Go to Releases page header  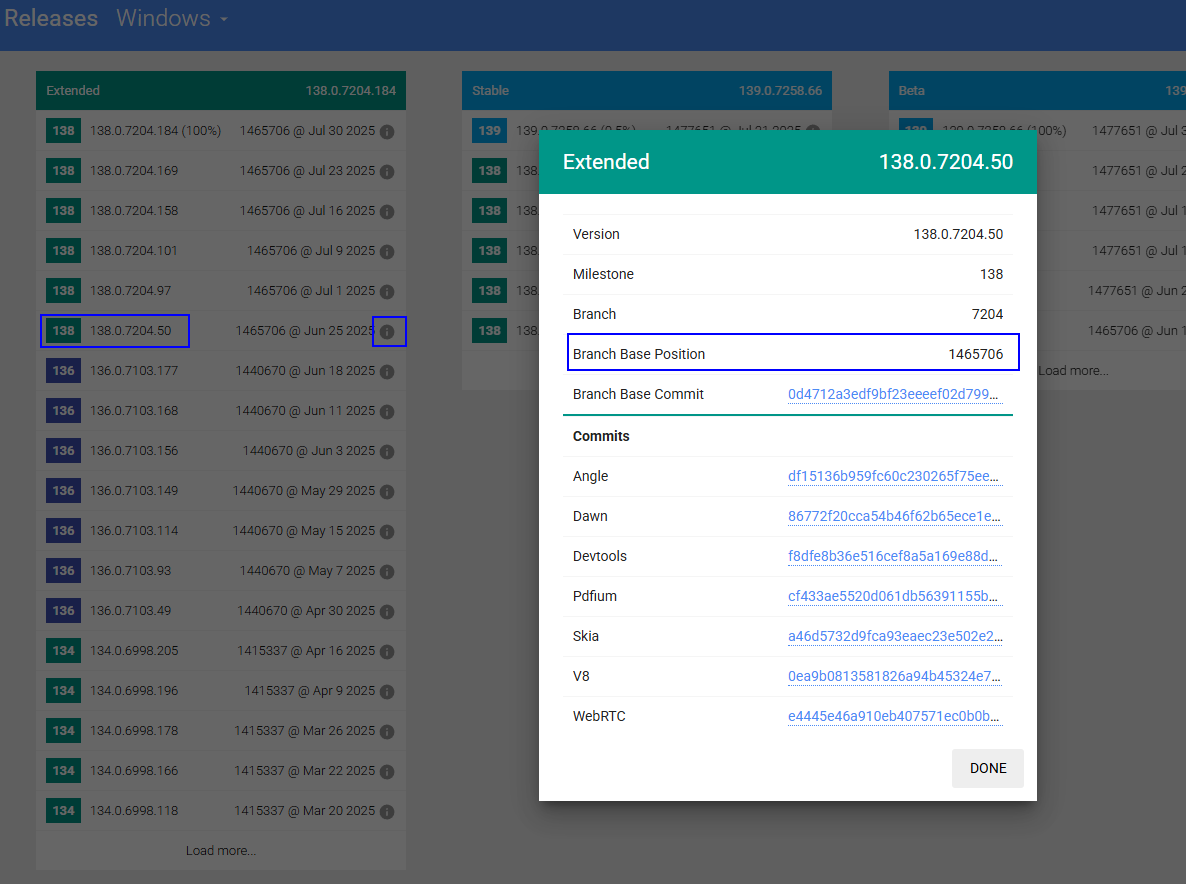click(51, 19)
